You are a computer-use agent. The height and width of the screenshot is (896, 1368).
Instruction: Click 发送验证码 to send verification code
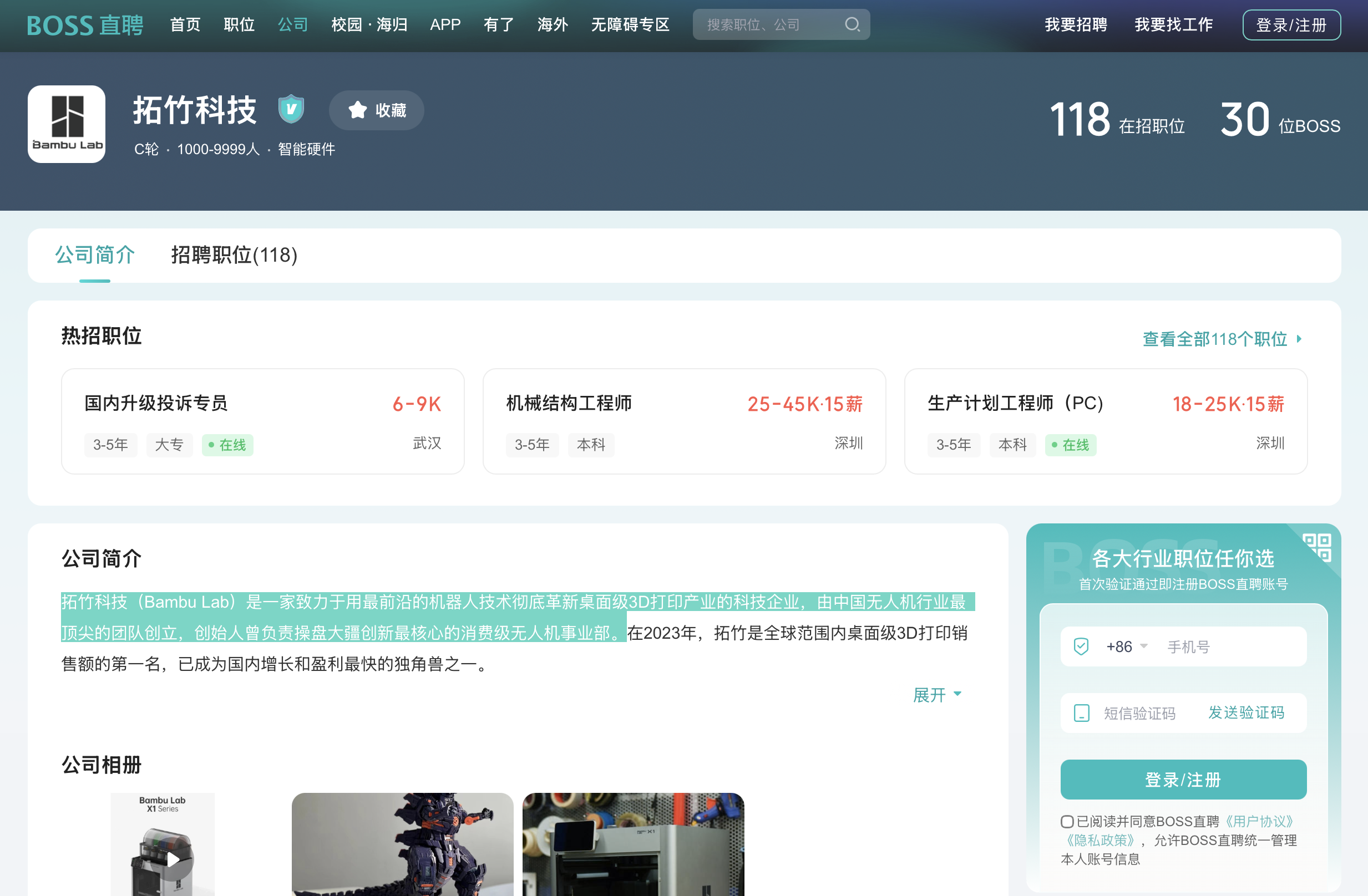point(1247,714)
